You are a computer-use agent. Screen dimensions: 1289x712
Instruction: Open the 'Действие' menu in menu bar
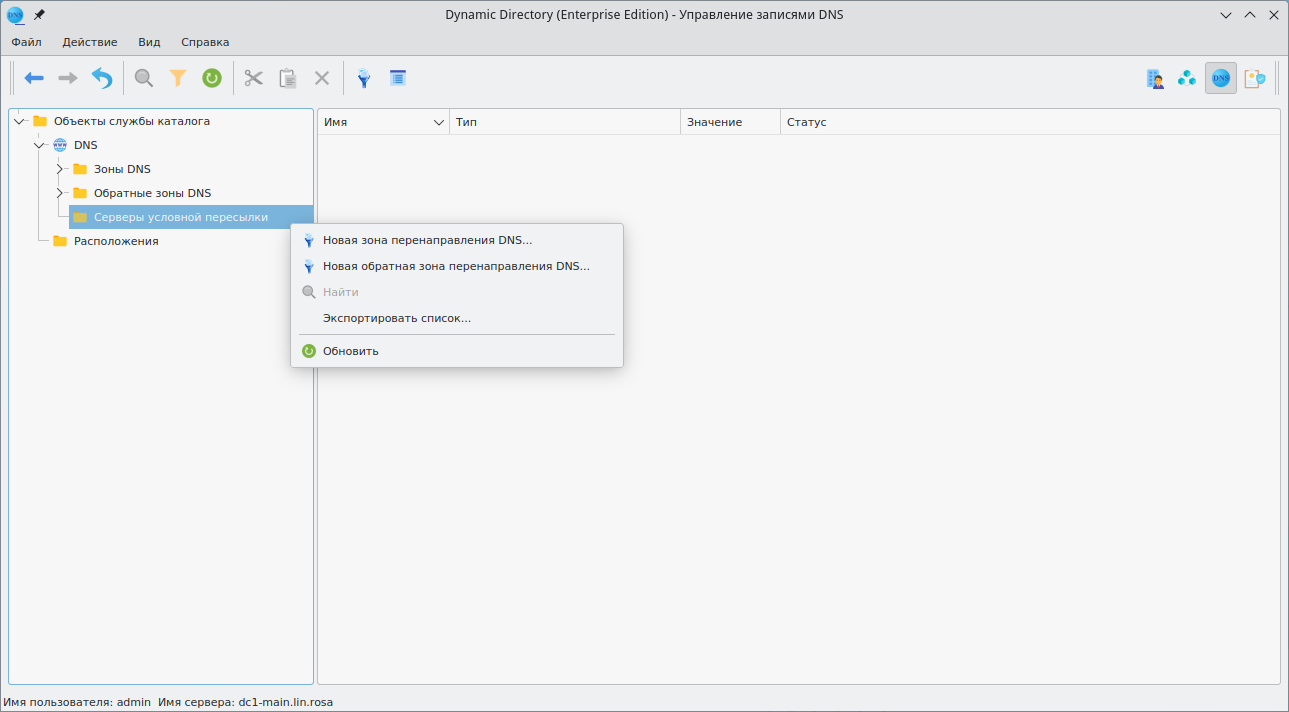[90, 42]
